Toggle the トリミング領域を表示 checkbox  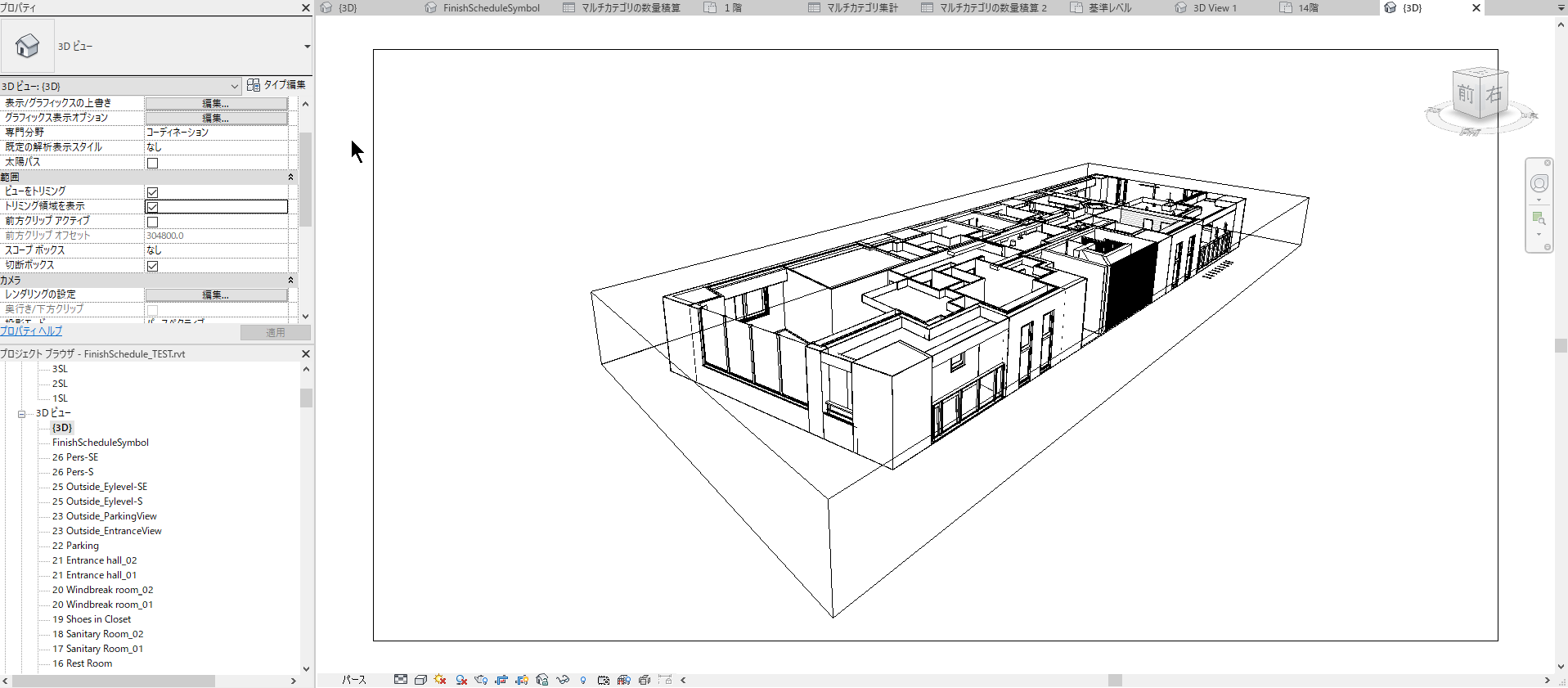tap(152, 207)
